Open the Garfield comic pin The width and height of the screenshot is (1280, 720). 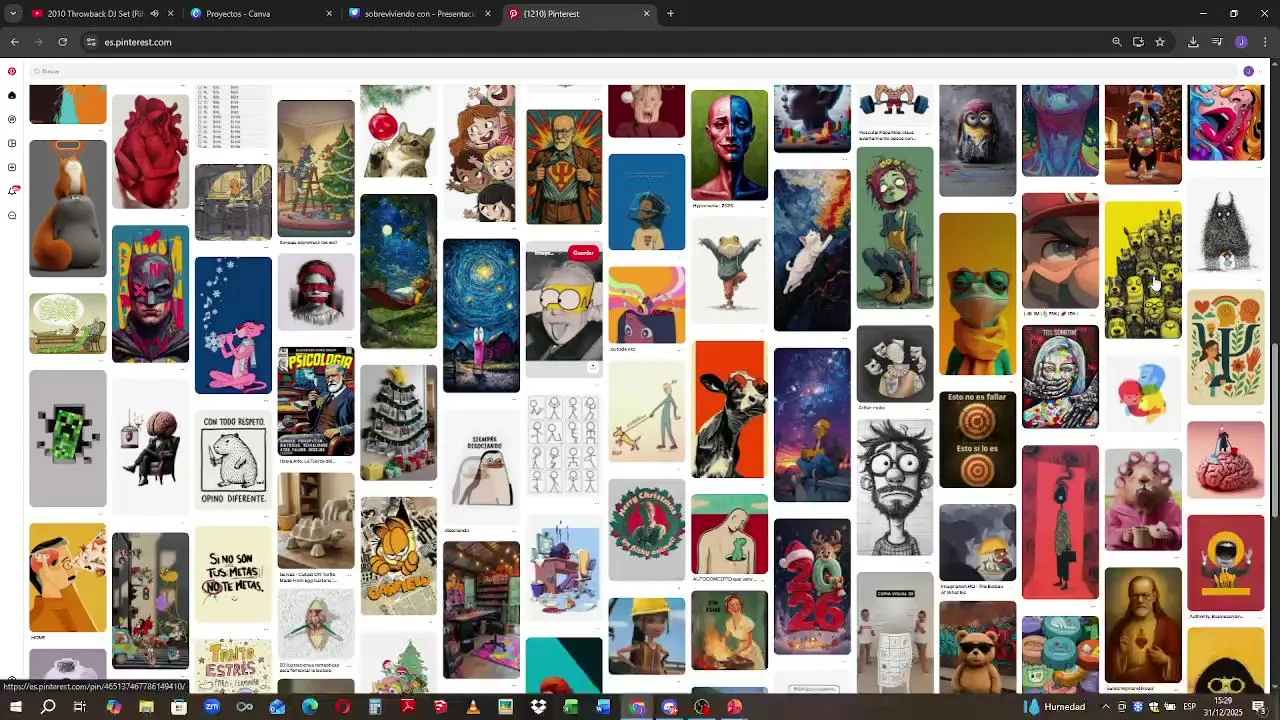pos(398,555)
